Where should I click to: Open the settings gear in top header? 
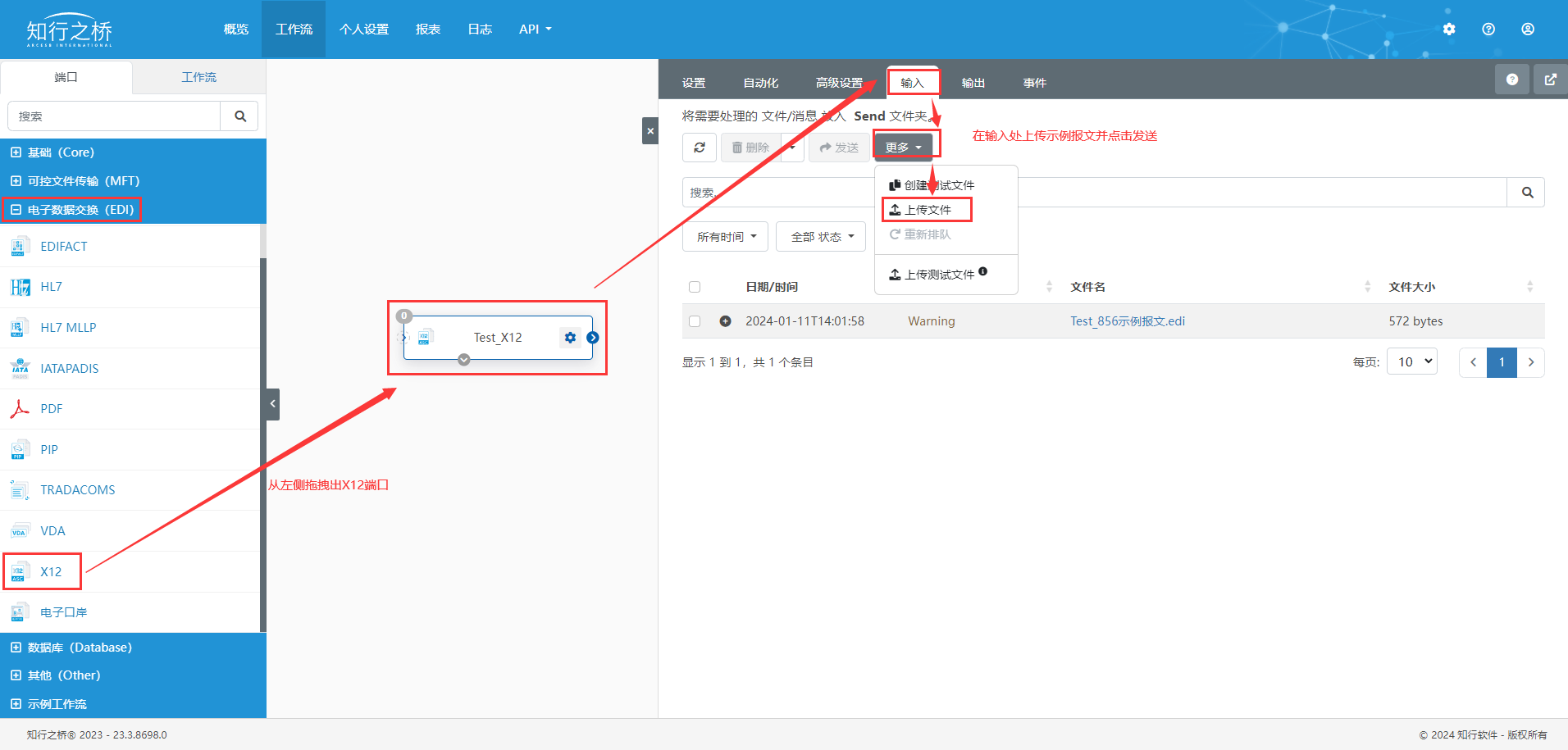[1449, 30]
